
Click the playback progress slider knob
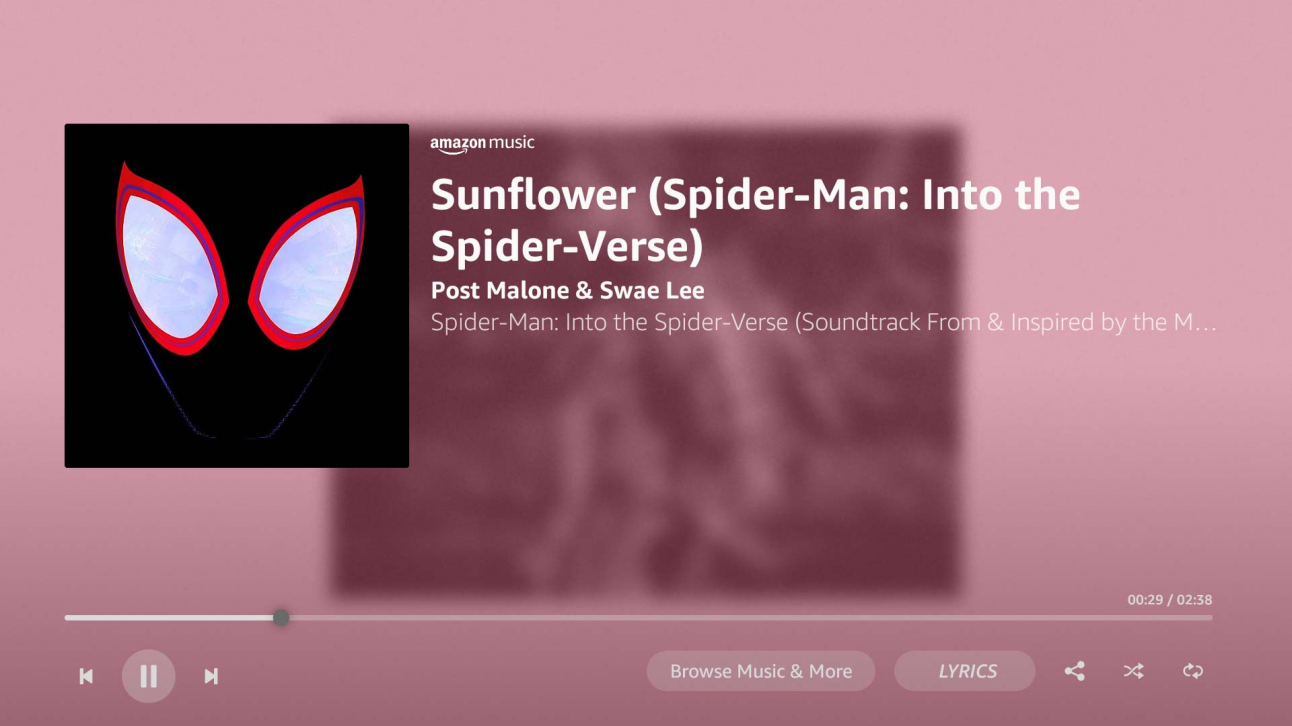(x=281, y=618)
